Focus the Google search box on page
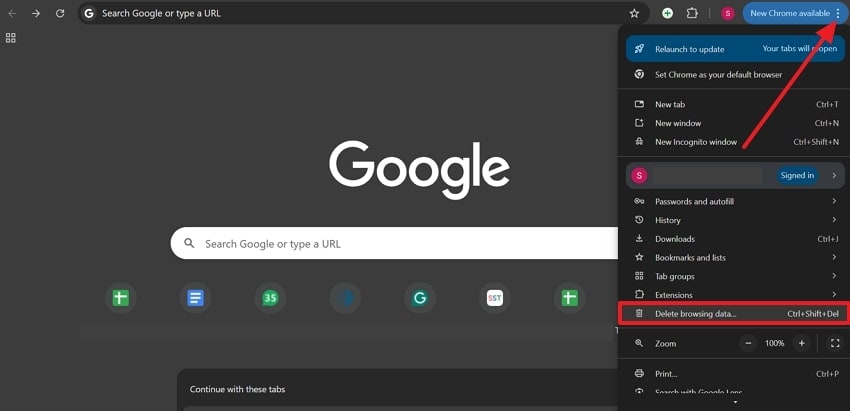The height and width of the screenshot is (411, 850). click(394, 243)
